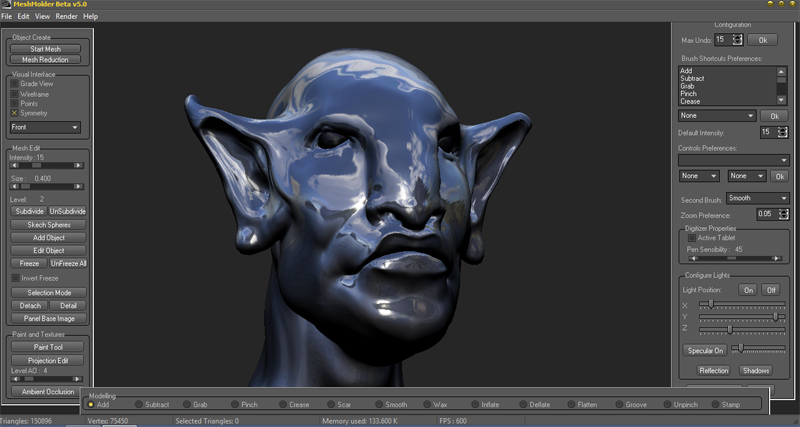Click the Max Undo stepper arrows
Viewport: 800px width, 427px height.
tap(737, 40)
